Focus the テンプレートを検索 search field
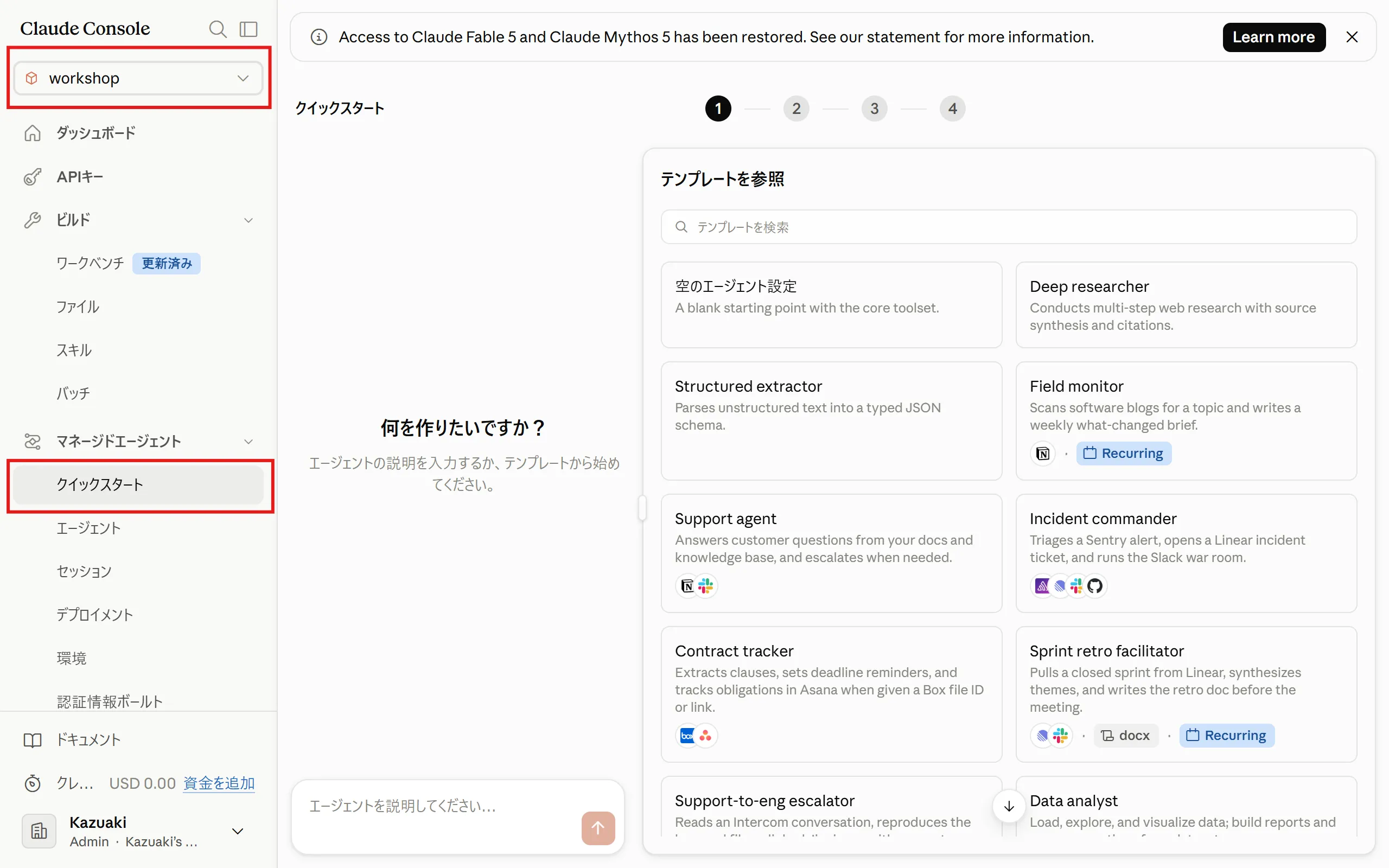Screen dimensions: 1389x868 click(x=1009, y=227)
